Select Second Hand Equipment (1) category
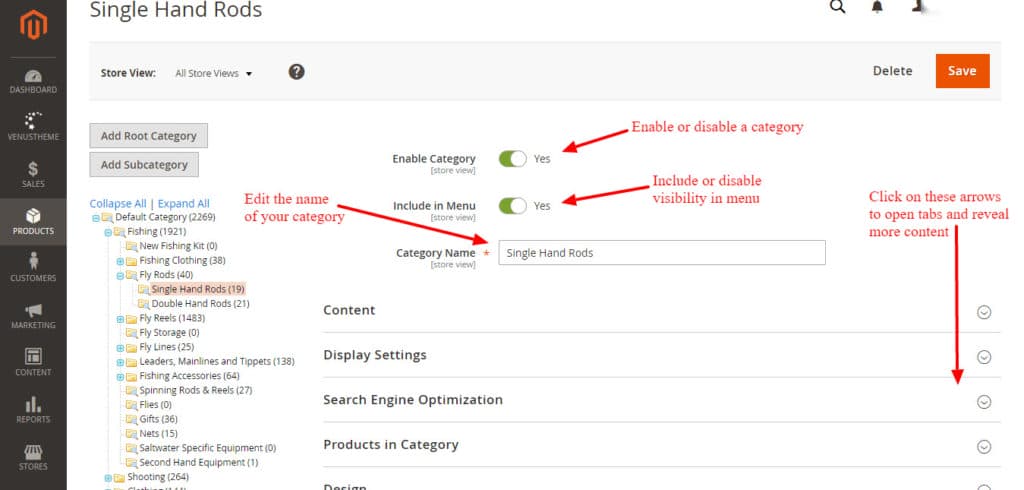Screen dimensions: 1024x490 coord(199,463)
